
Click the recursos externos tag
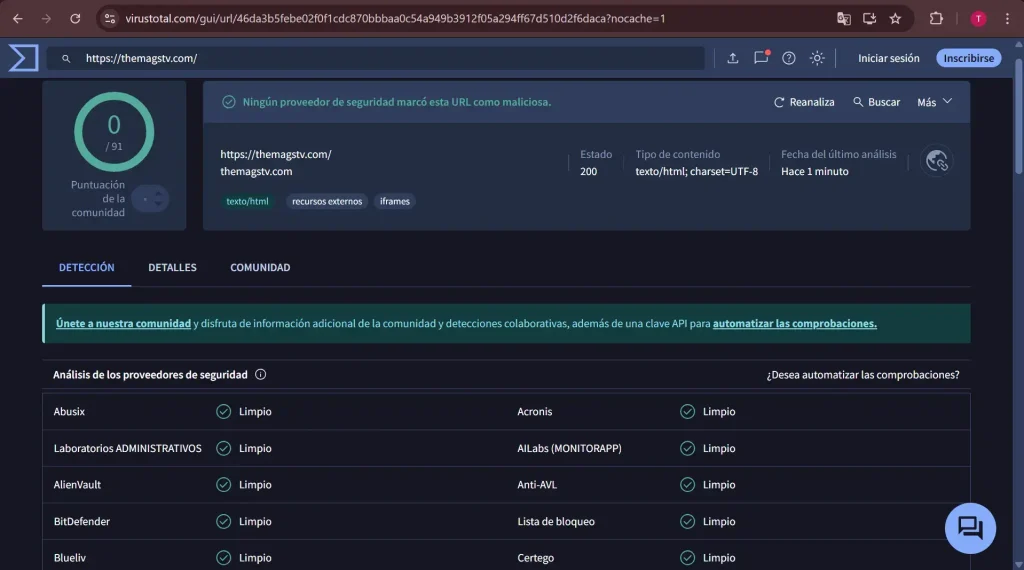(x=327, y=201)
